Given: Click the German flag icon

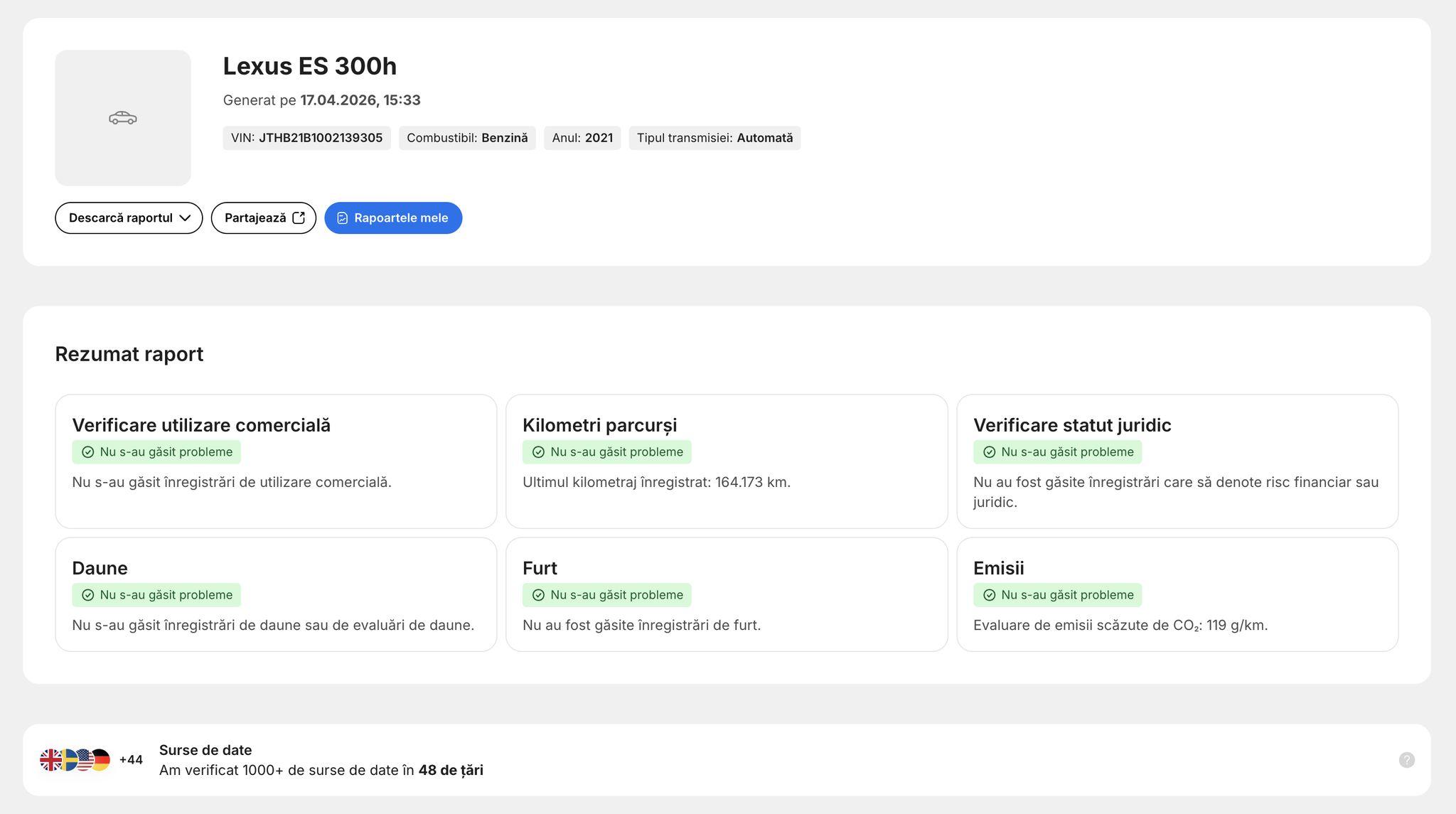Looking at the screenshot, I should [102, 760].
